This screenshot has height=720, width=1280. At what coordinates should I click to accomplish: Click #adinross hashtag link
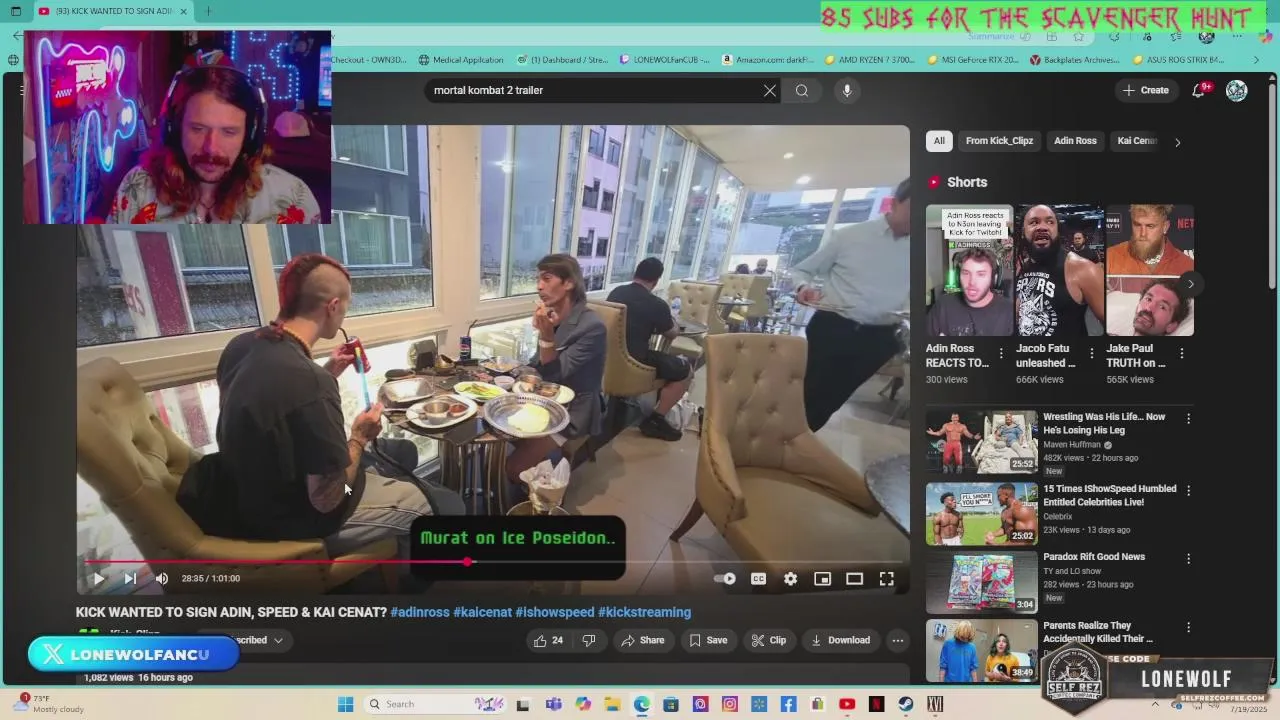coord(420,612)
